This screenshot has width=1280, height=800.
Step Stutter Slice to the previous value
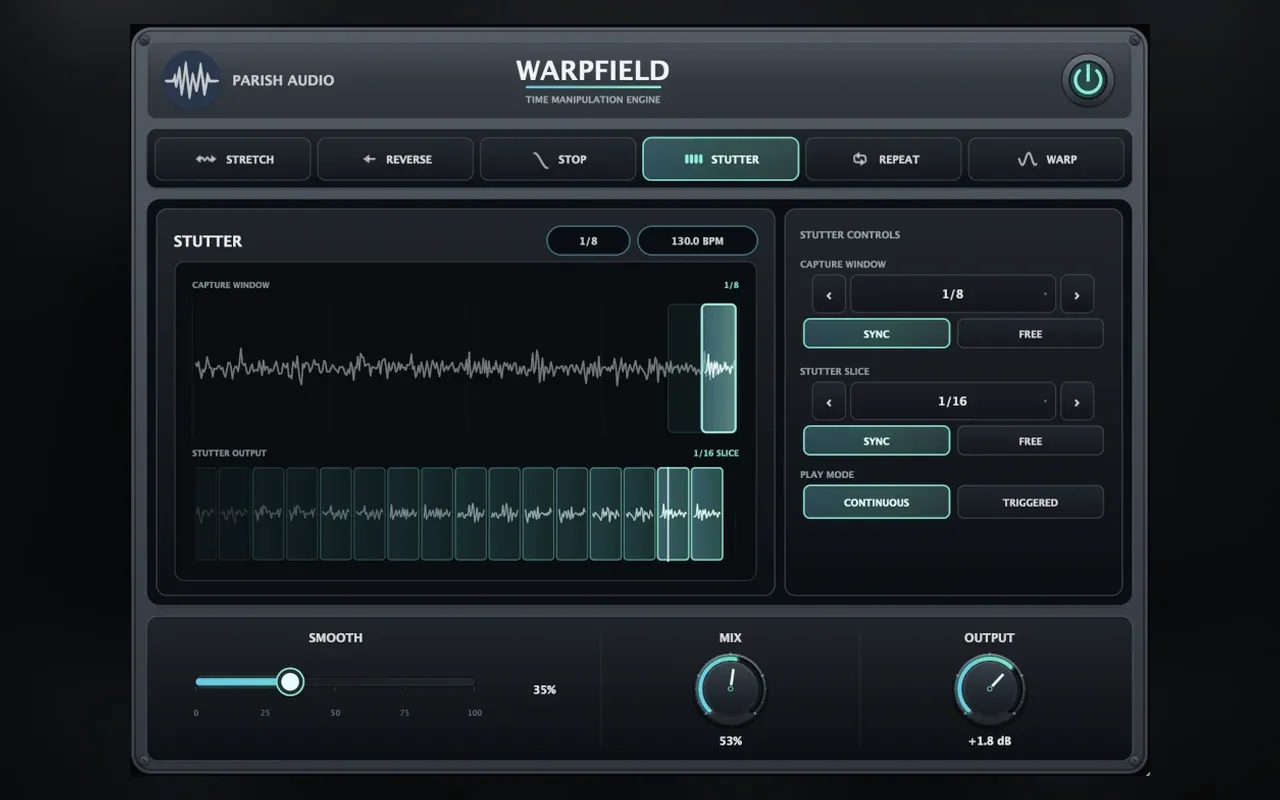tap(829, 402)
